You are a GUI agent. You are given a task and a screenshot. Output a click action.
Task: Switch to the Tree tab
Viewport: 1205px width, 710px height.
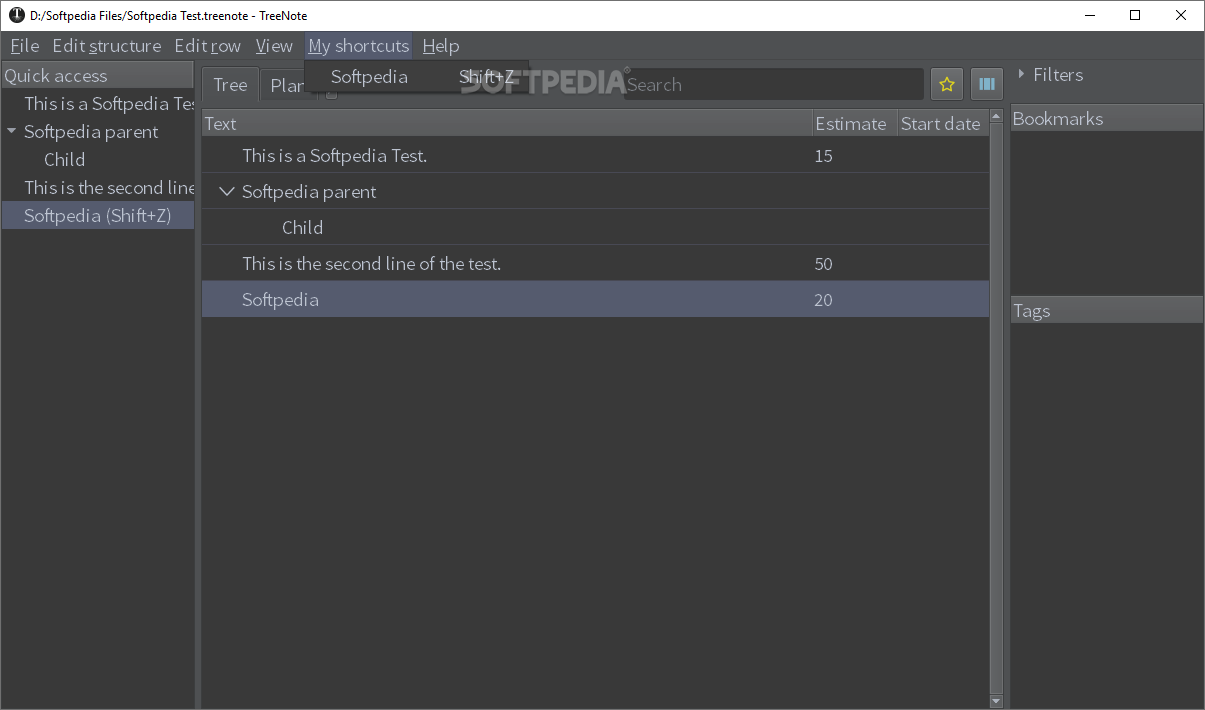[230, 85]
